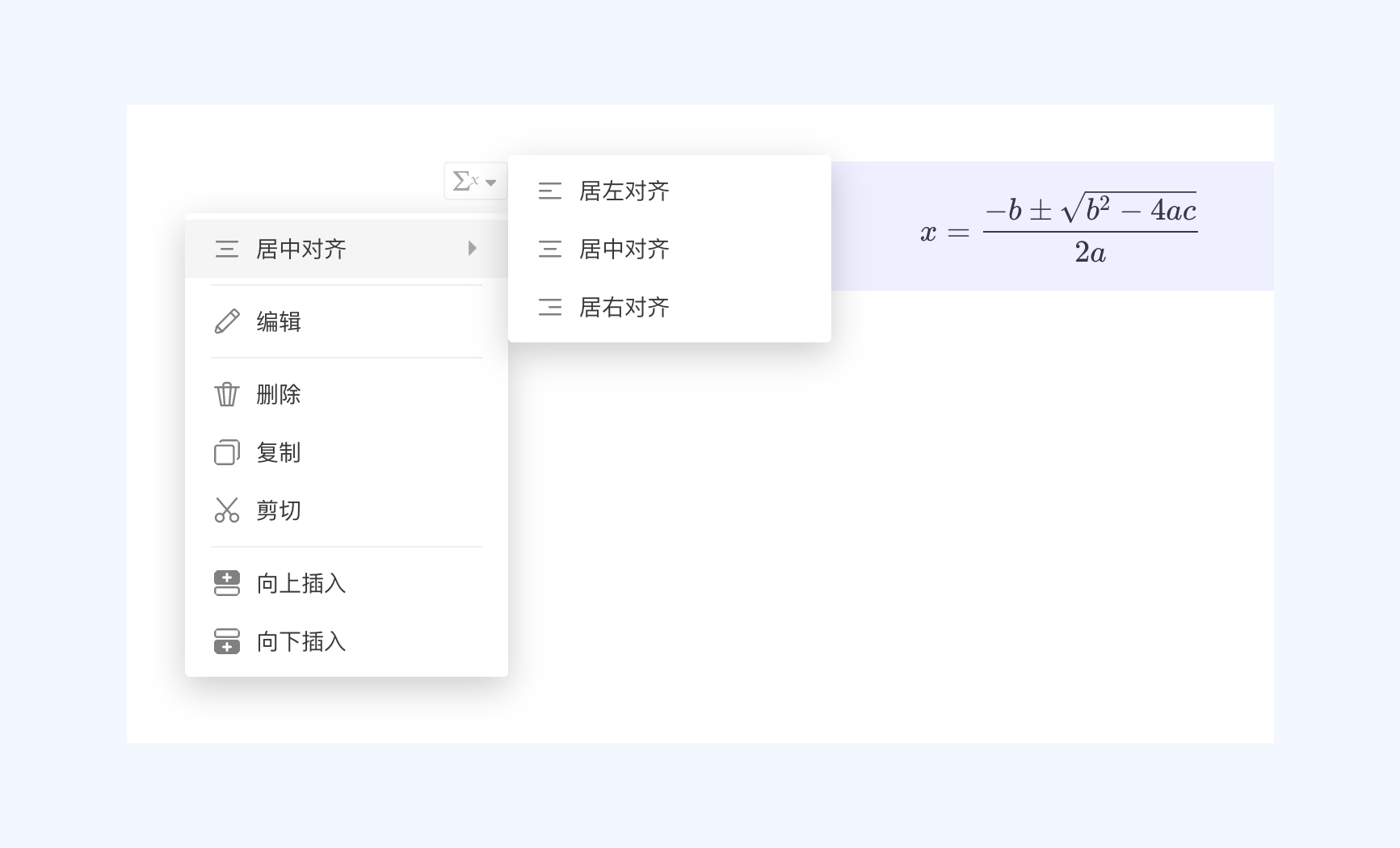Click the trash can delete icon
The image size is (1400, 848).
pos(227,394)
